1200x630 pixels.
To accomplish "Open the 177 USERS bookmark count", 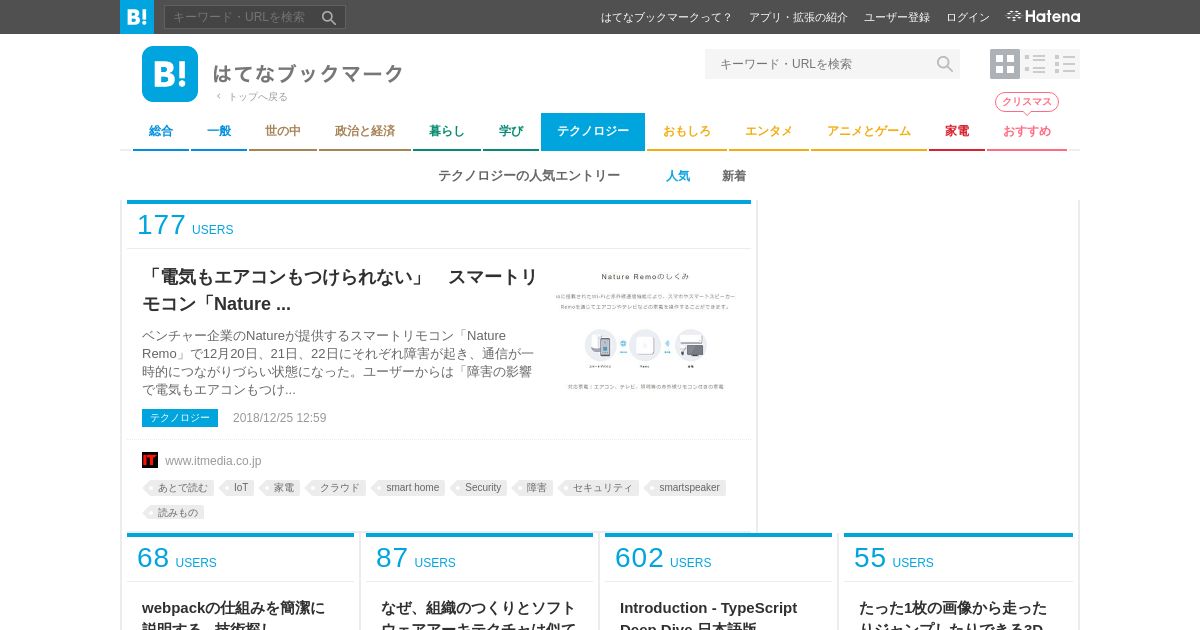I will tap(185, 226).
